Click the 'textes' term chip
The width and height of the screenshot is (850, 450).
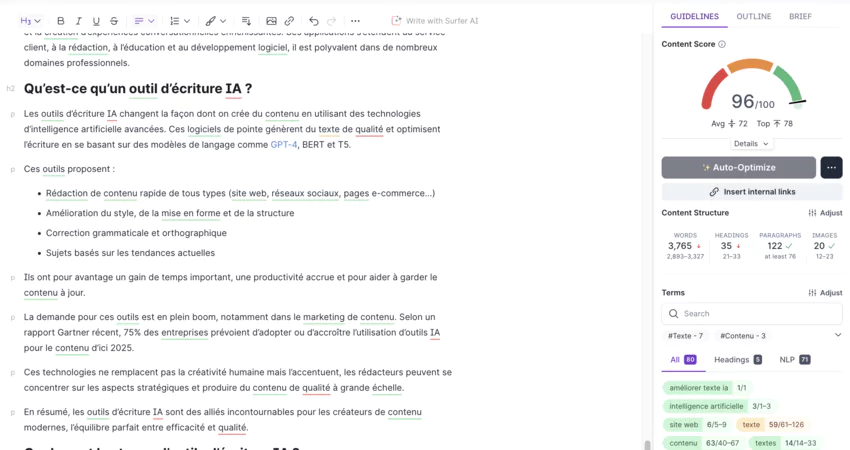[x=785, y=443]
